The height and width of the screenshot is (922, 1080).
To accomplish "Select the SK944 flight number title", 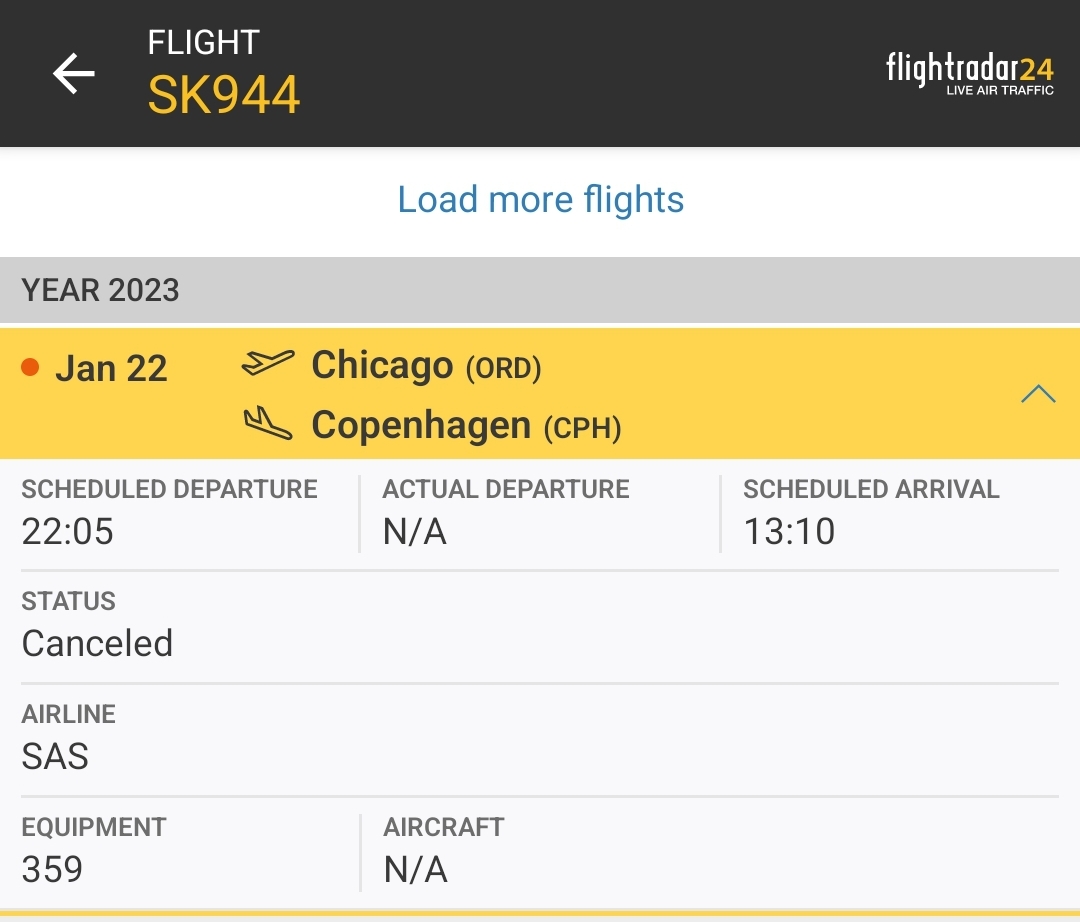I will coord(224,96).
